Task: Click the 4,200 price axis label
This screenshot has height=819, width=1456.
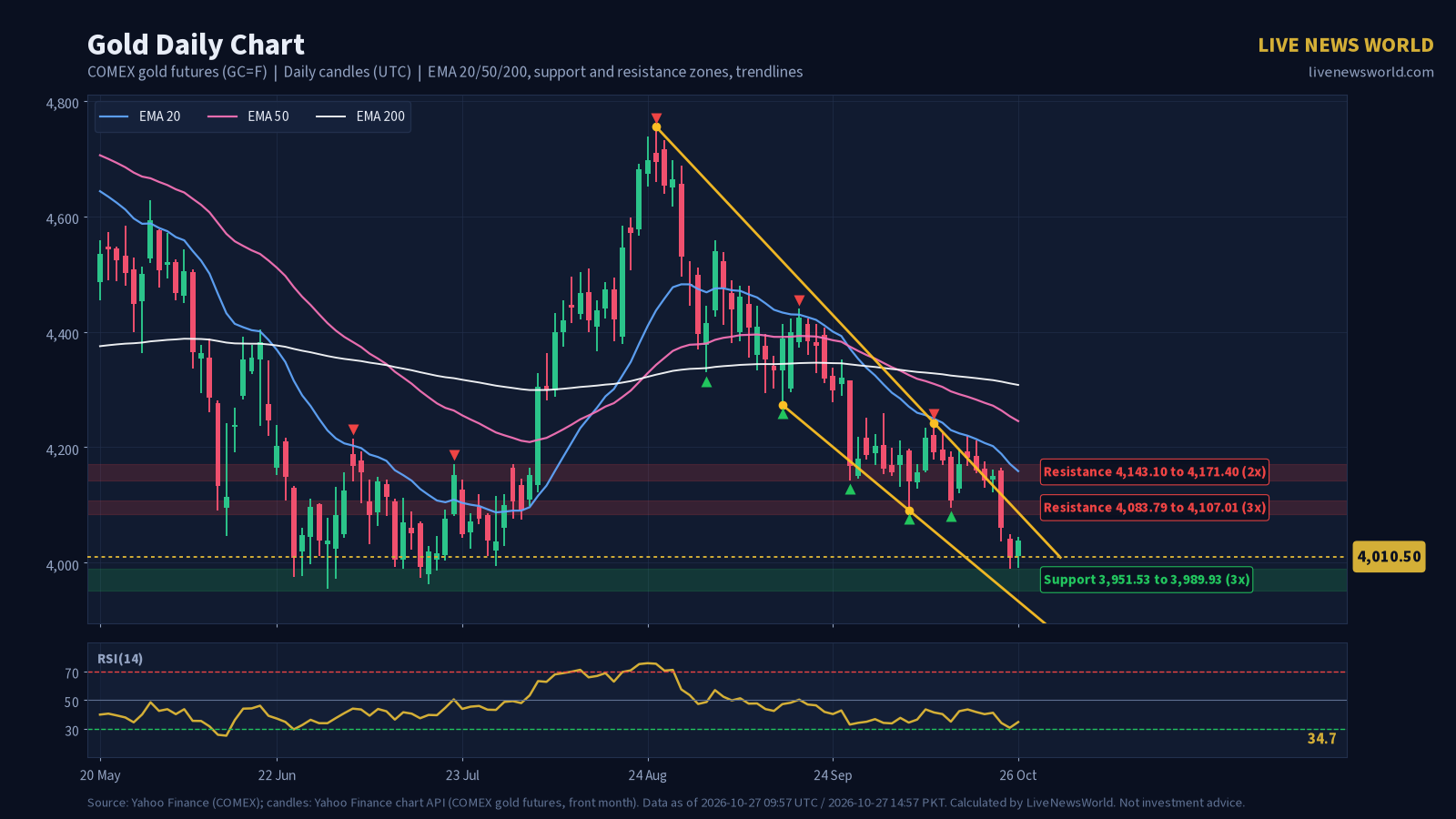Action: [x=62, y=450]
